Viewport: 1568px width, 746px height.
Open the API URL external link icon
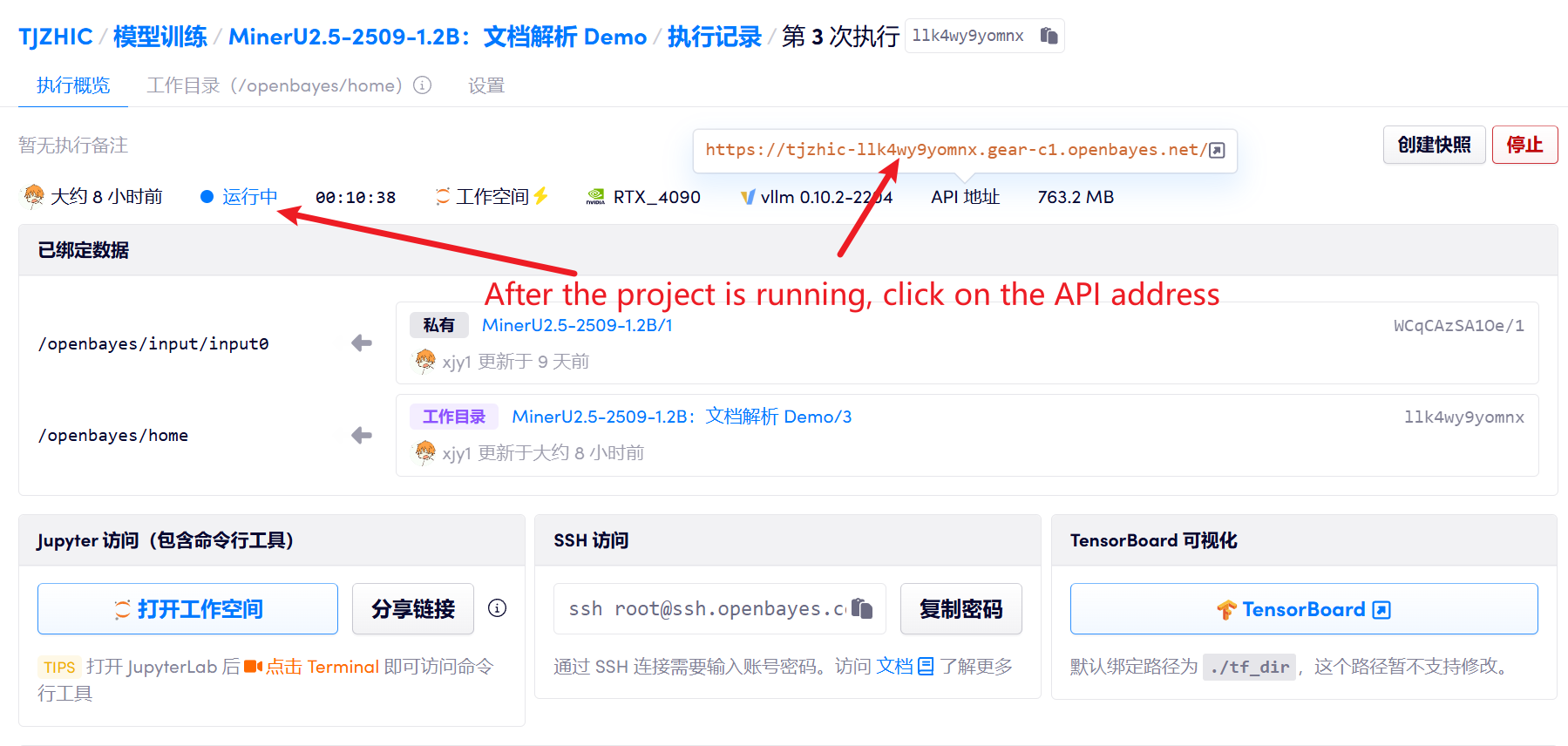[x=1218, y=150]
